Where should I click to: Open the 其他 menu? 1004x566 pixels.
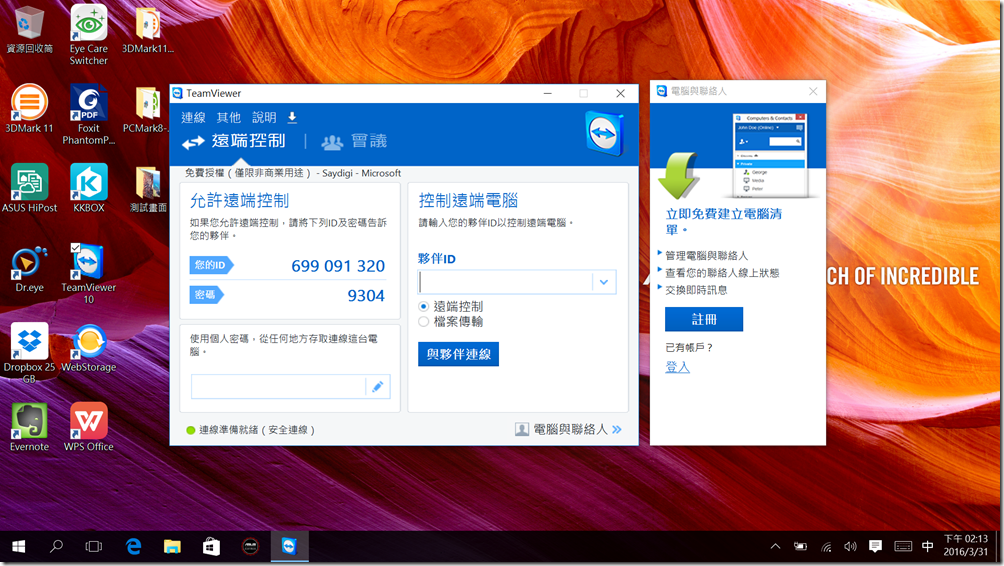[229, 117]
